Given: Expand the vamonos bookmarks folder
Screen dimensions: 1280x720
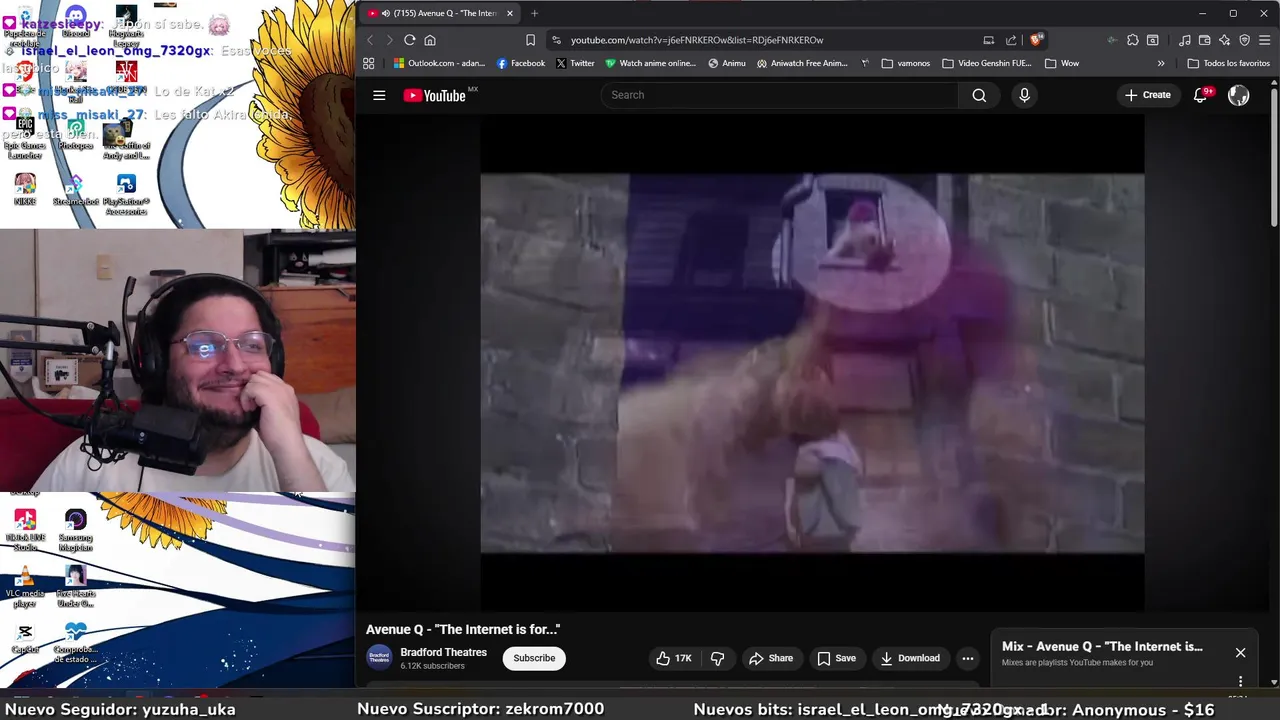Looking at the screenshot, I should tap(906, 63).
